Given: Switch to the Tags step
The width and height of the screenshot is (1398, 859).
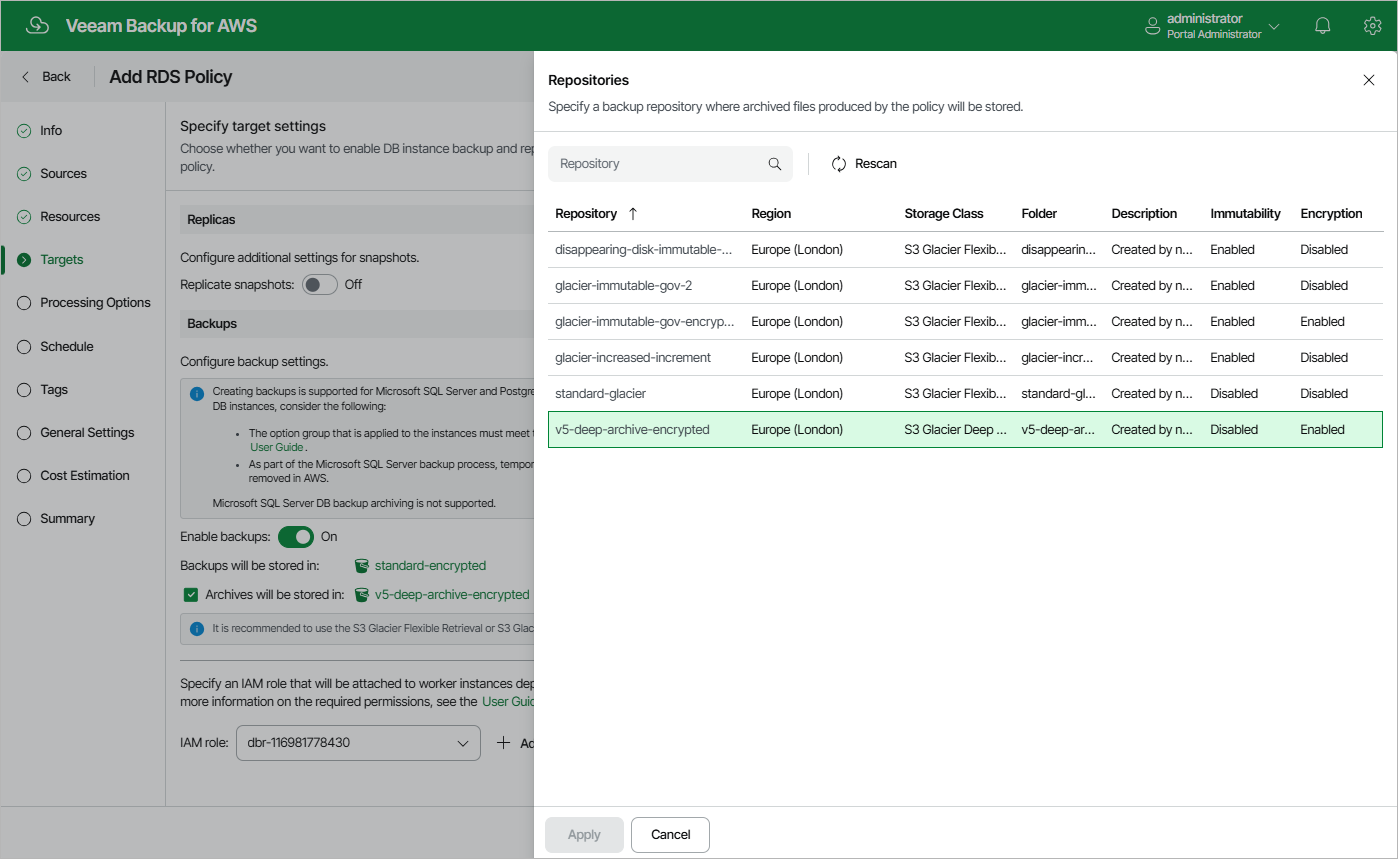Looking at the screenshot, I should click(x=54, y=390).
